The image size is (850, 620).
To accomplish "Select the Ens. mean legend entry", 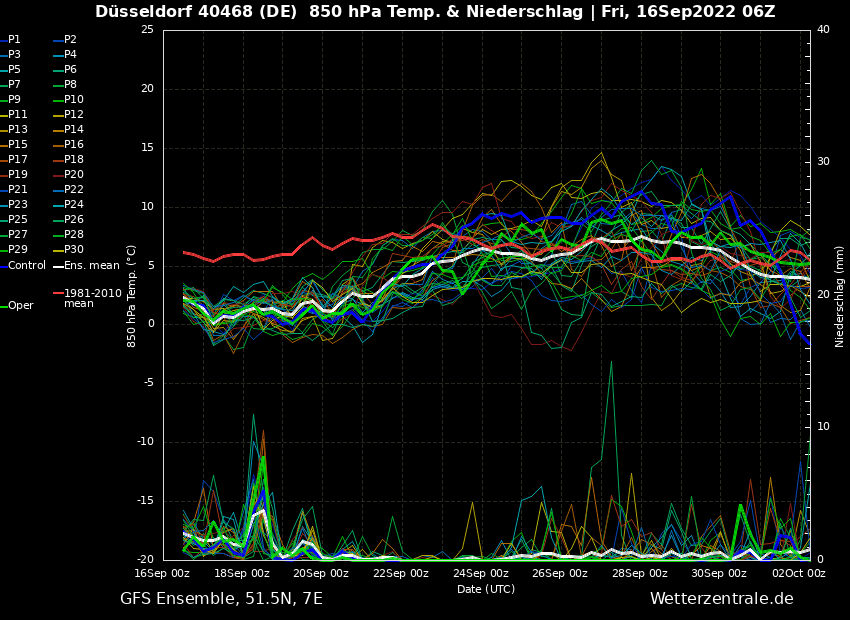I will 91,265.
